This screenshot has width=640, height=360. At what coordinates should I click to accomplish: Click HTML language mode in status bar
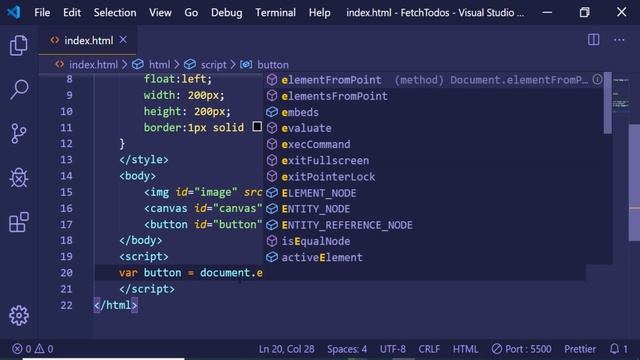(x=465, y=349)
